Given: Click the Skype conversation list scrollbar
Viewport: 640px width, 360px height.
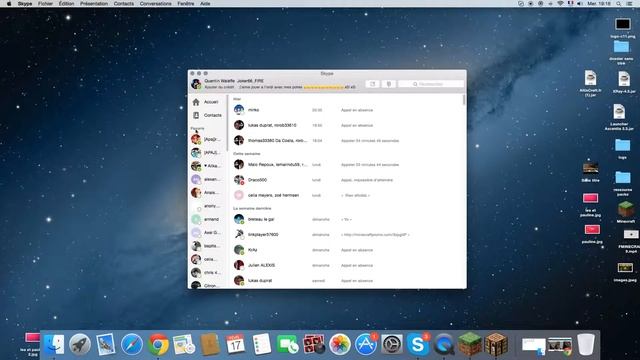Looking at the screenshot, I should click(464, 100).
